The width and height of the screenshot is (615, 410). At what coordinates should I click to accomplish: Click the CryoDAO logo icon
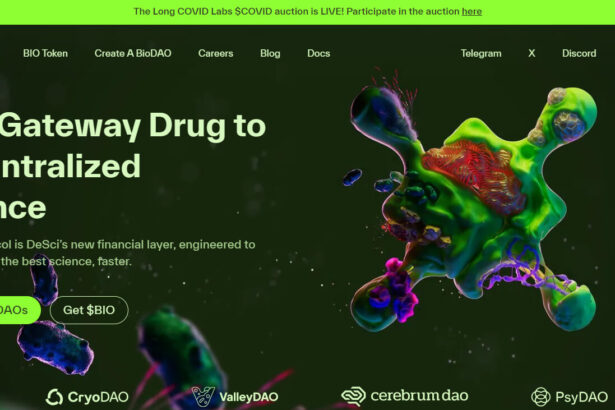[x=54, y=397]
